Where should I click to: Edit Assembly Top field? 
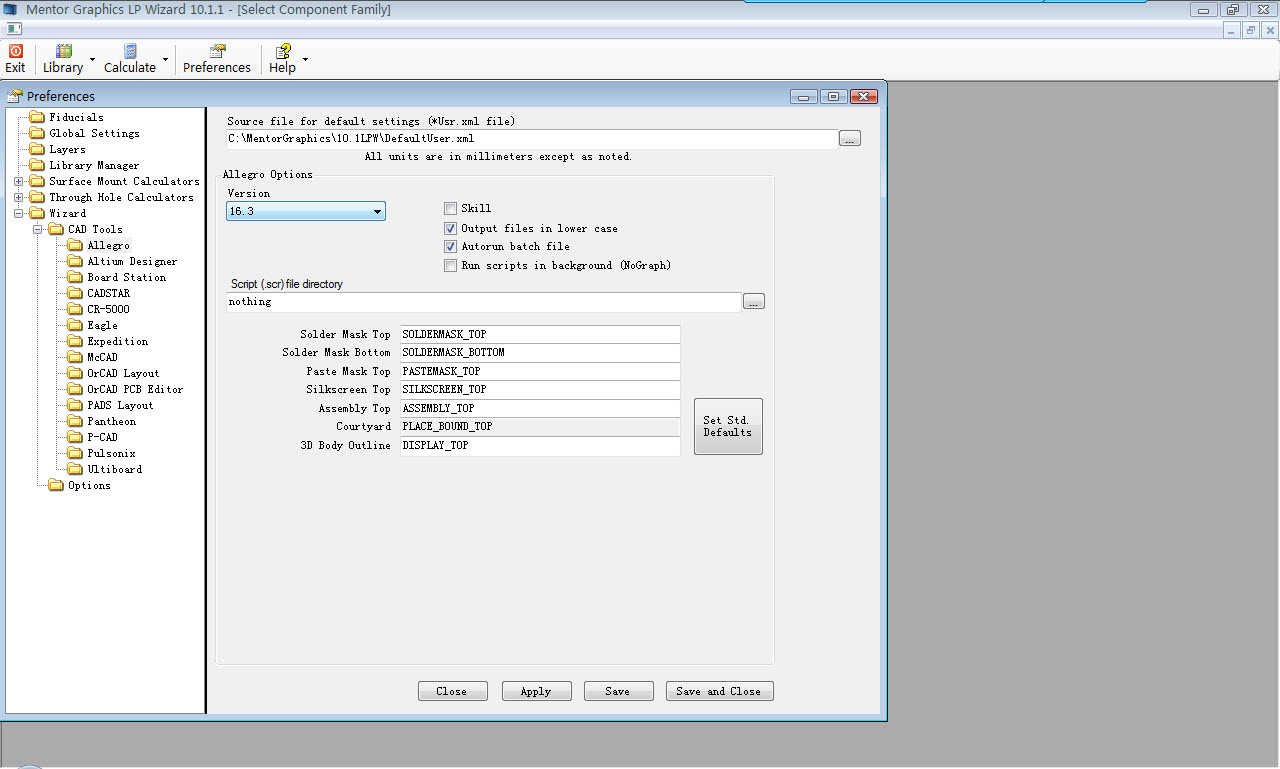click(x=540, y=408)
